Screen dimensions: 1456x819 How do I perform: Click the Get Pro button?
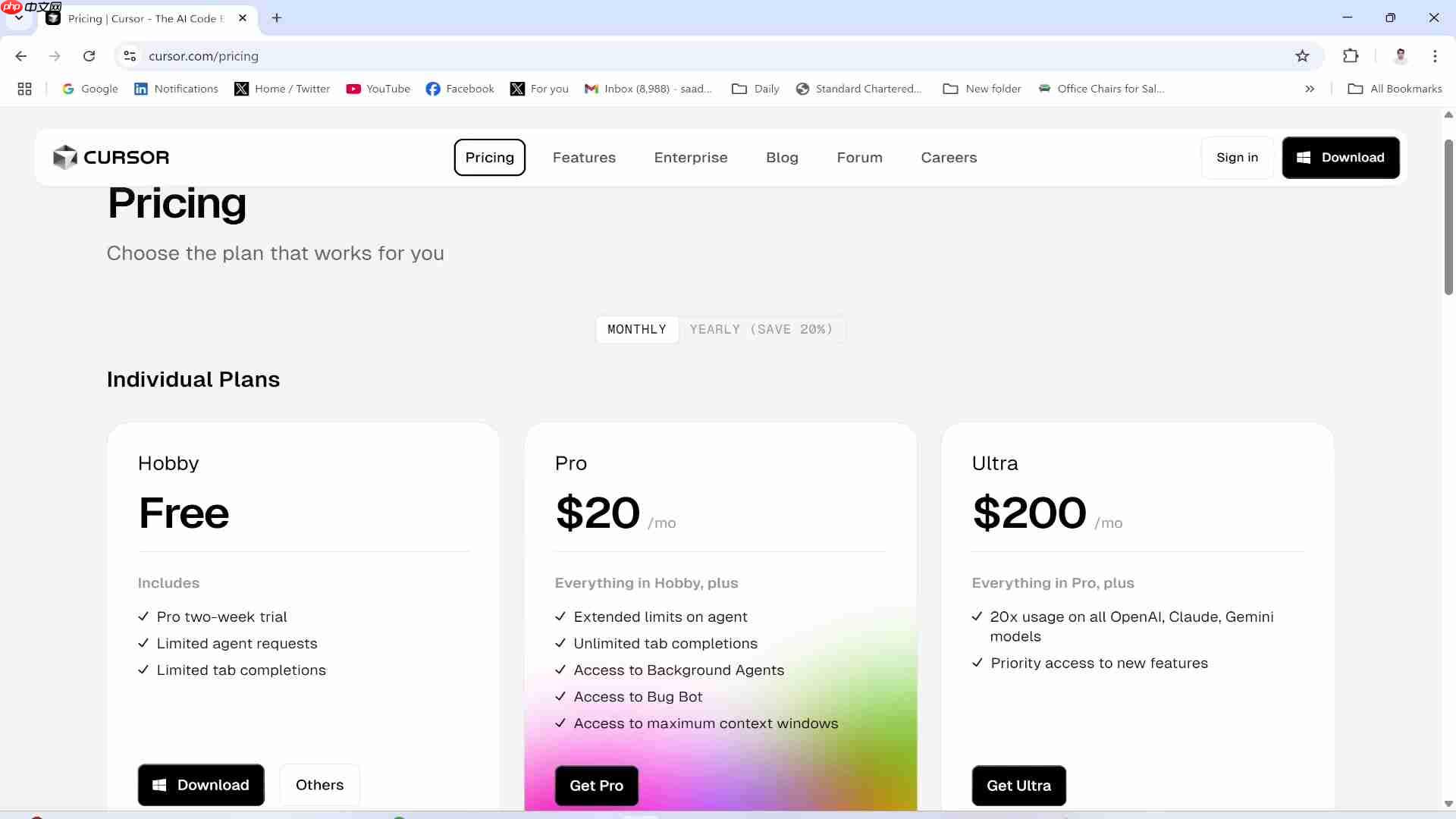pyautogui.click(x=596, y=786)
